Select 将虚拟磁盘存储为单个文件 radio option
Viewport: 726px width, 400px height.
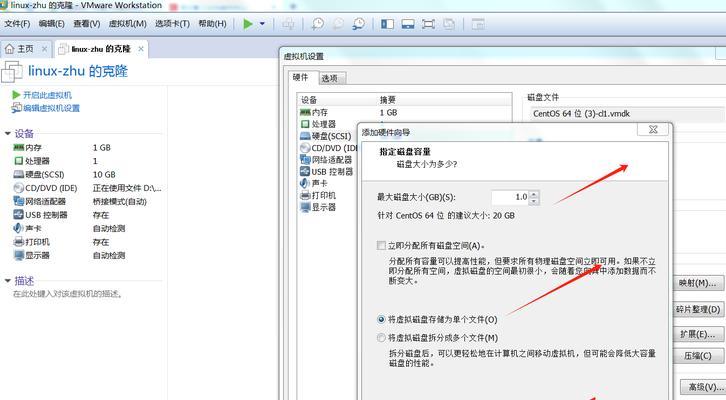click(381, 319)
